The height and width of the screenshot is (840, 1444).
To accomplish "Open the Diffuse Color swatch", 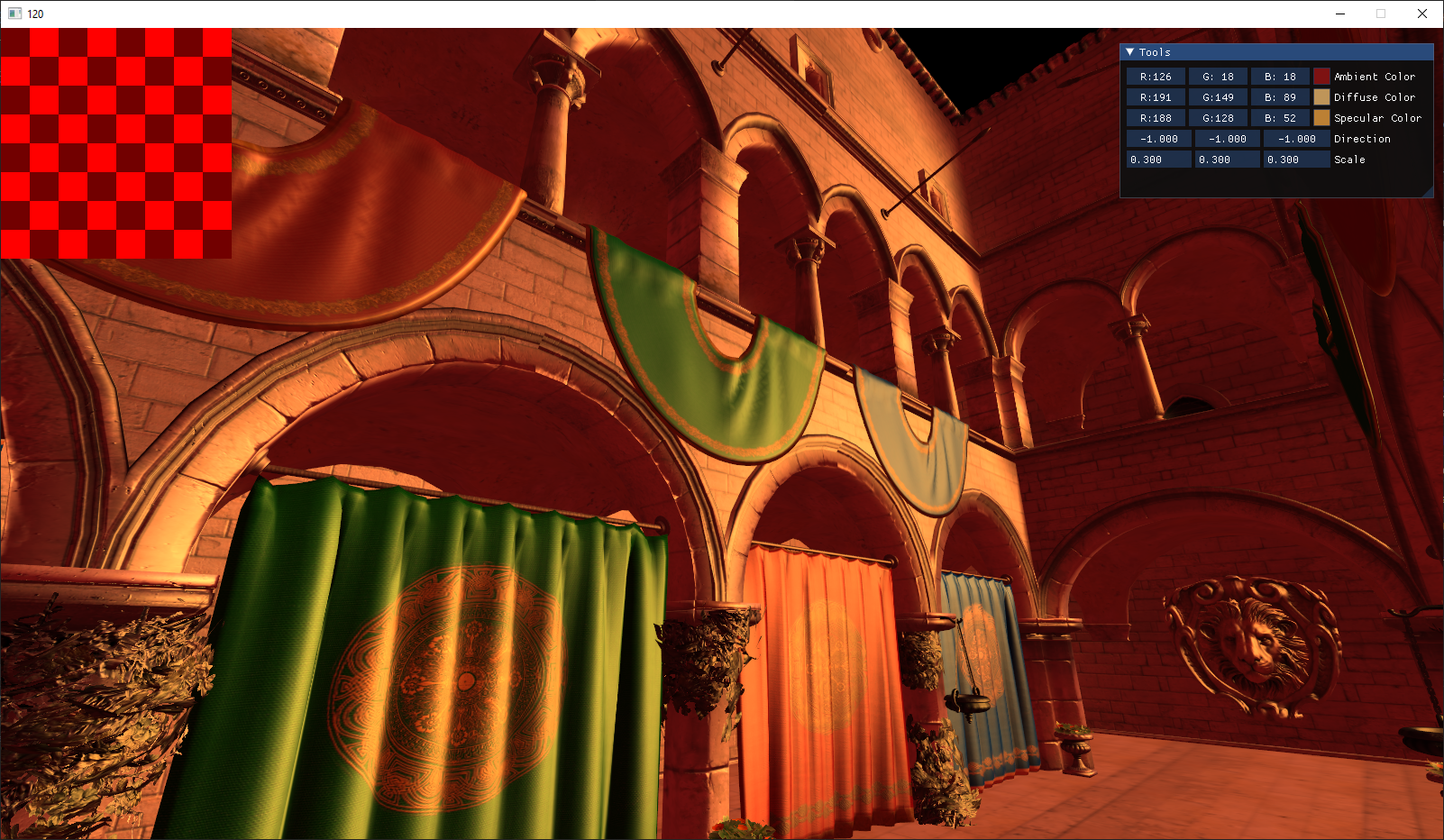I will point(1323,96).
